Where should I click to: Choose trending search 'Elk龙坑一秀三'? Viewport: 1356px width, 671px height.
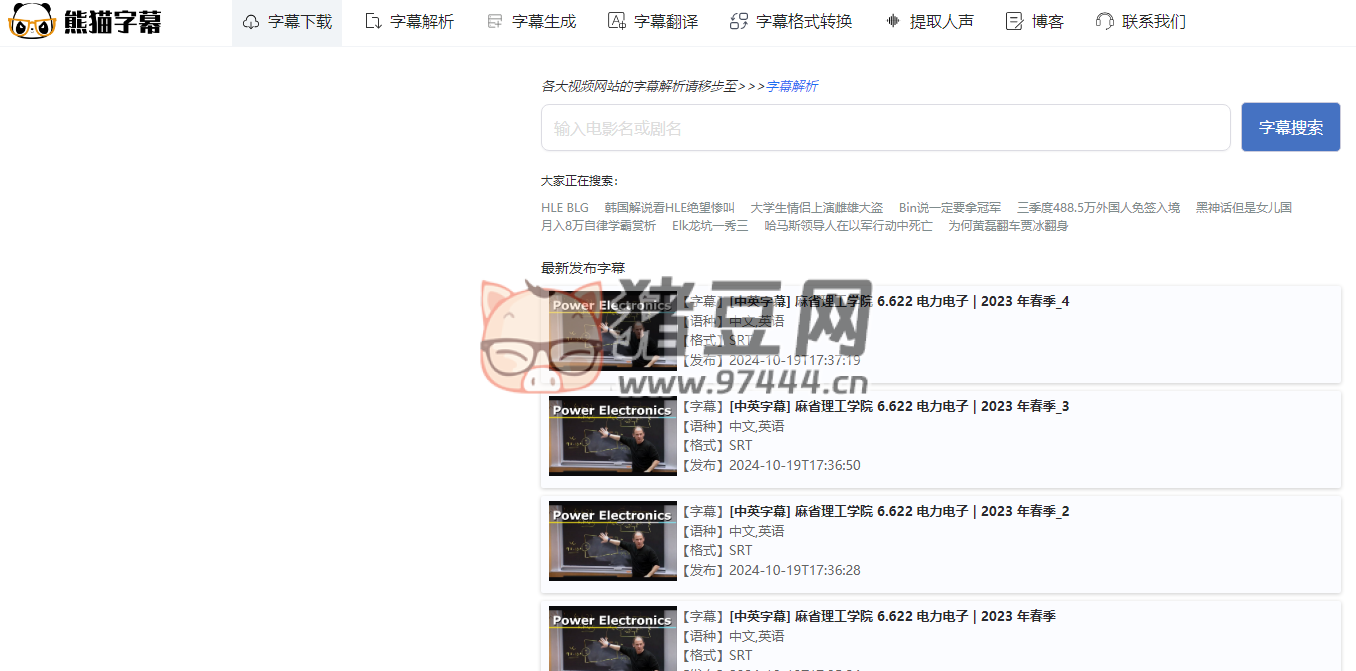point(710,226)
